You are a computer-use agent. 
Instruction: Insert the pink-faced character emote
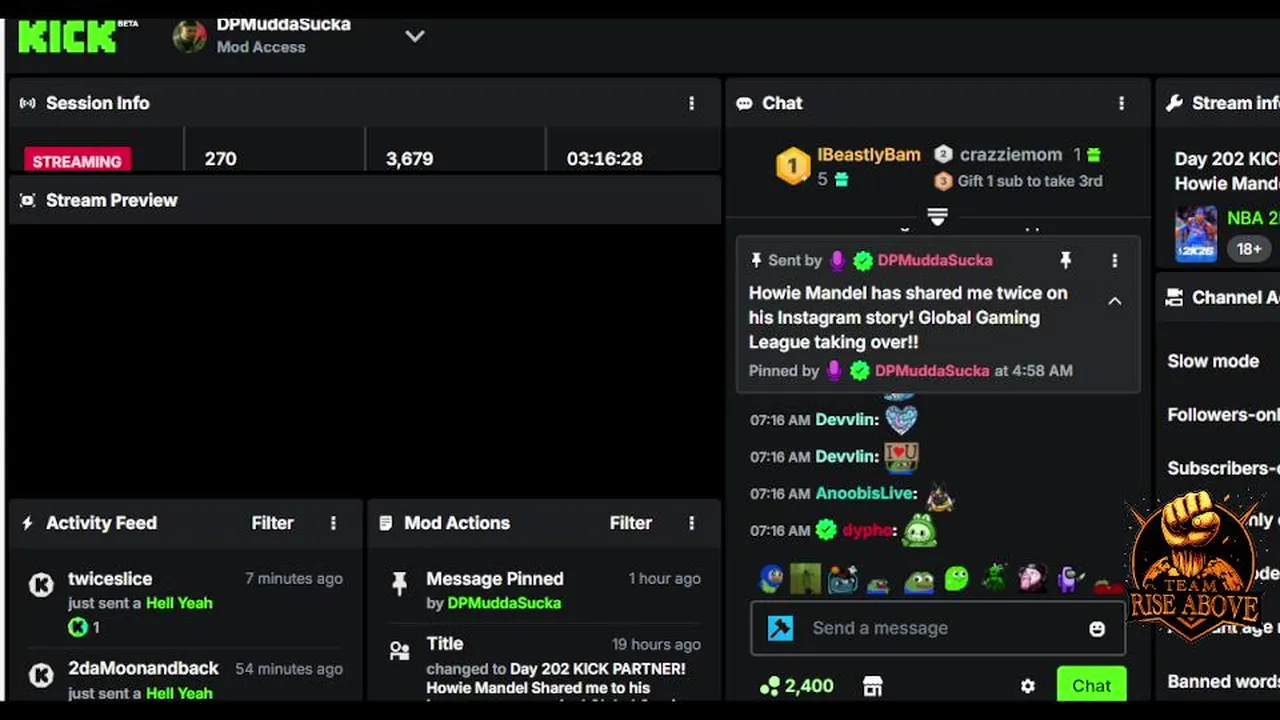1031,579
